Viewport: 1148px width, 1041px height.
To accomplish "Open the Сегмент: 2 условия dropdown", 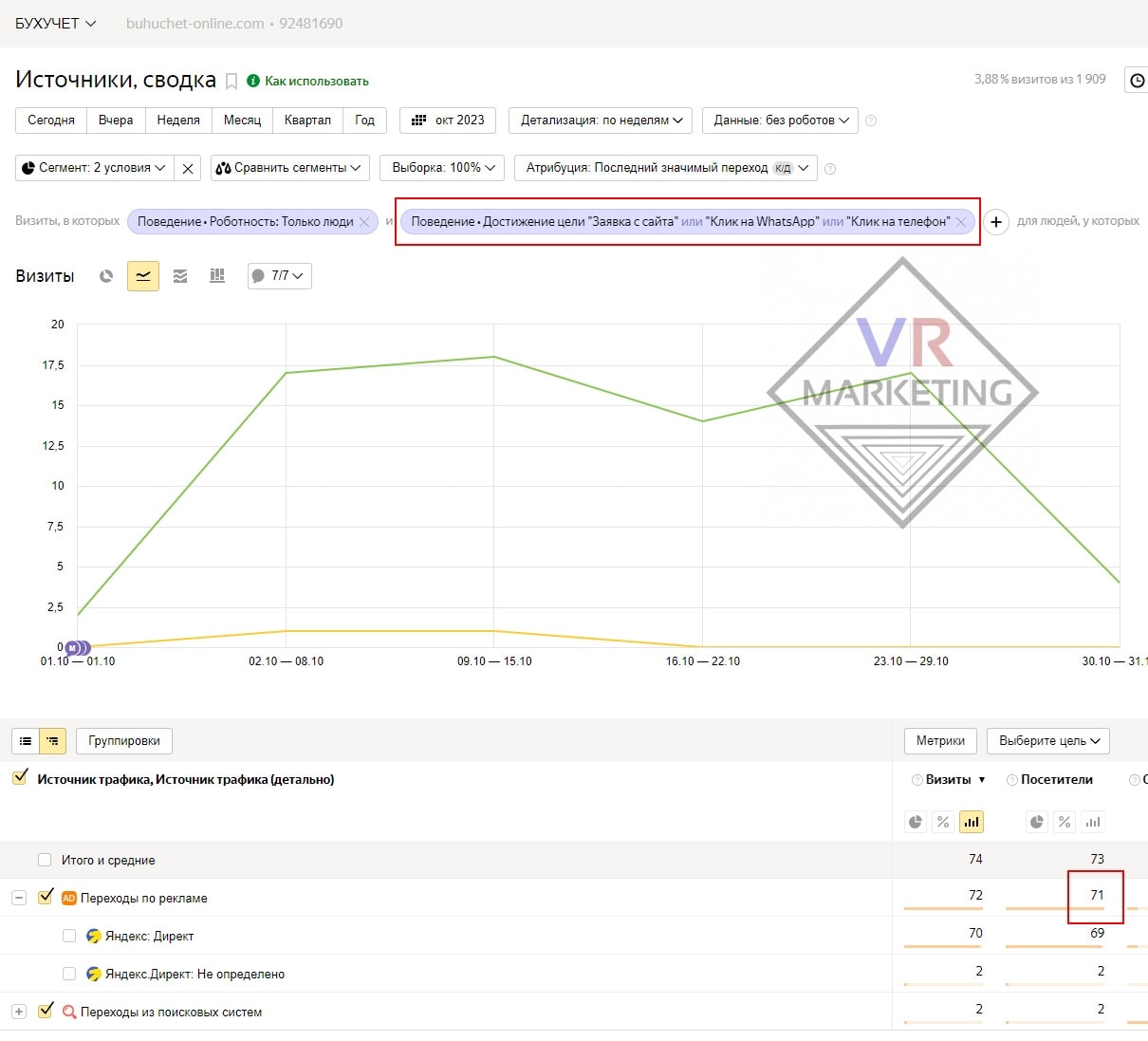I will tap(95, 168).
